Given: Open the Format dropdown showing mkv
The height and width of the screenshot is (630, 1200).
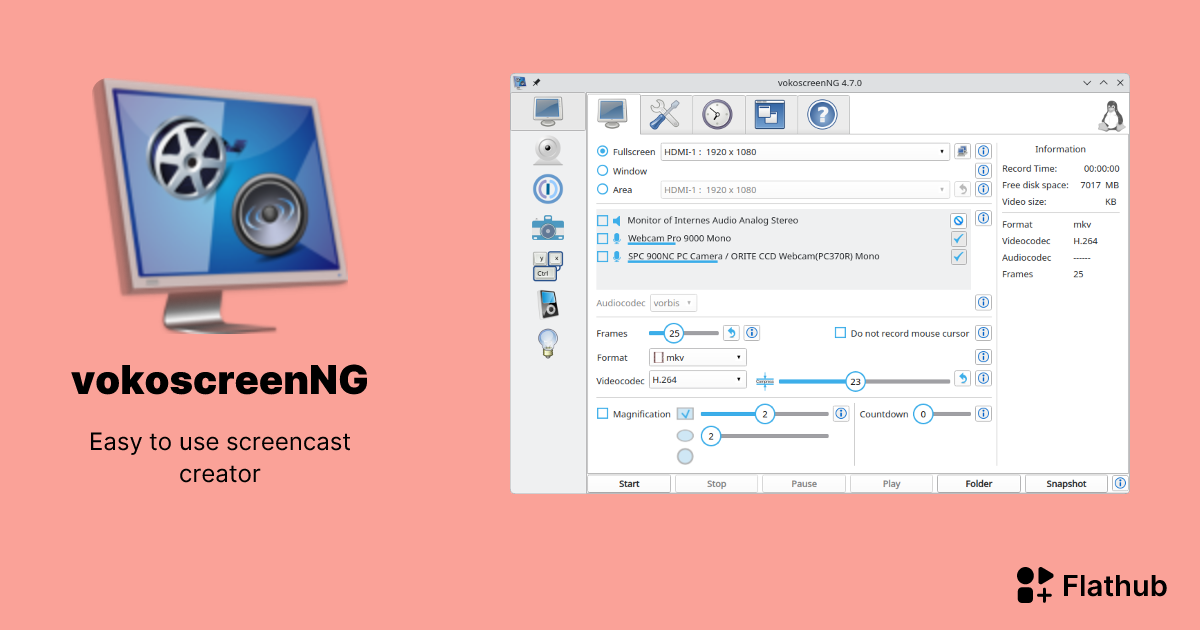Looking at the screenshot, I should pos(697,356).
